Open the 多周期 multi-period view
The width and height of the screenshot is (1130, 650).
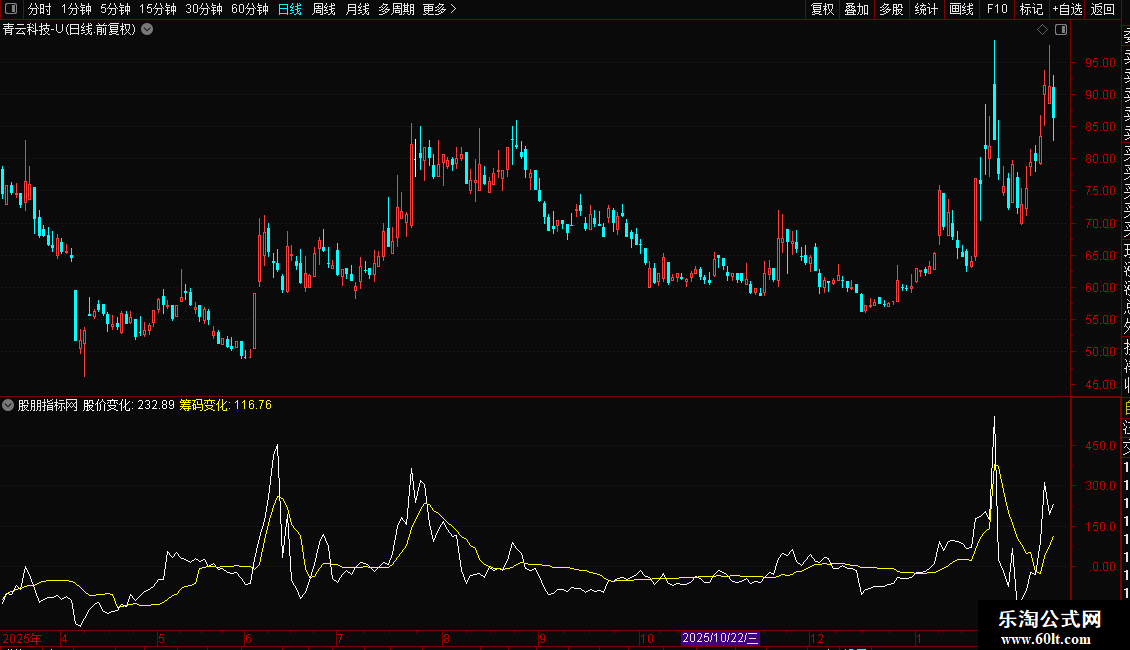click(396, 9)
